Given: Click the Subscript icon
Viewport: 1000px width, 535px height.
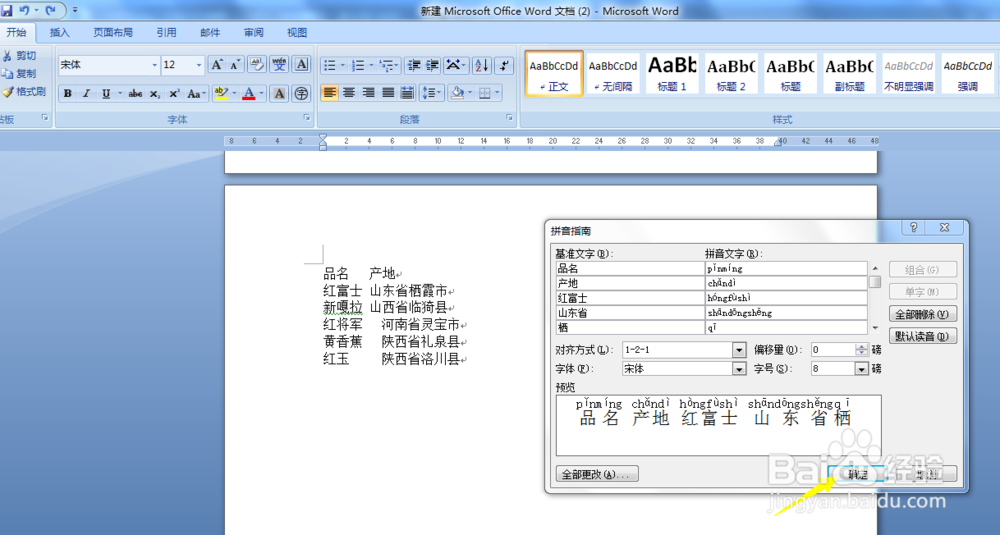Looking at the screenshot, I should [155, 94].
